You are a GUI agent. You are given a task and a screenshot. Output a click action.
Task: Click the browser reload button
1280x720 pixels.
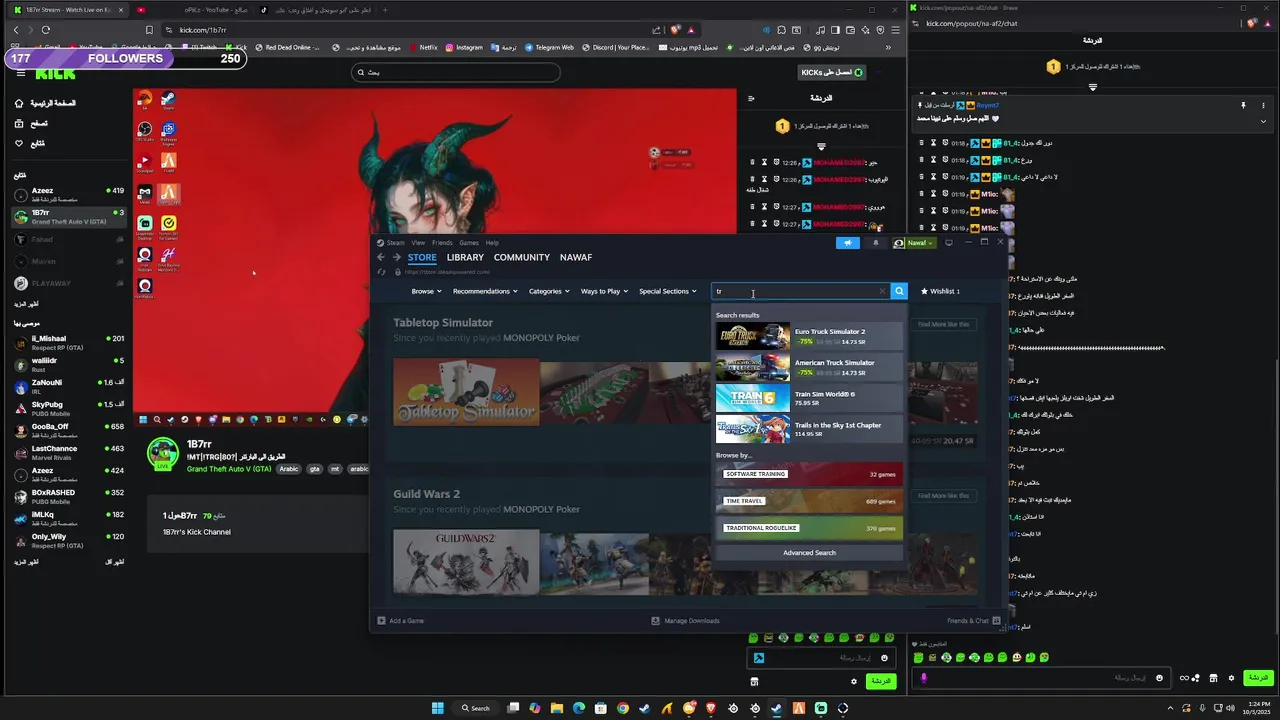46,30
